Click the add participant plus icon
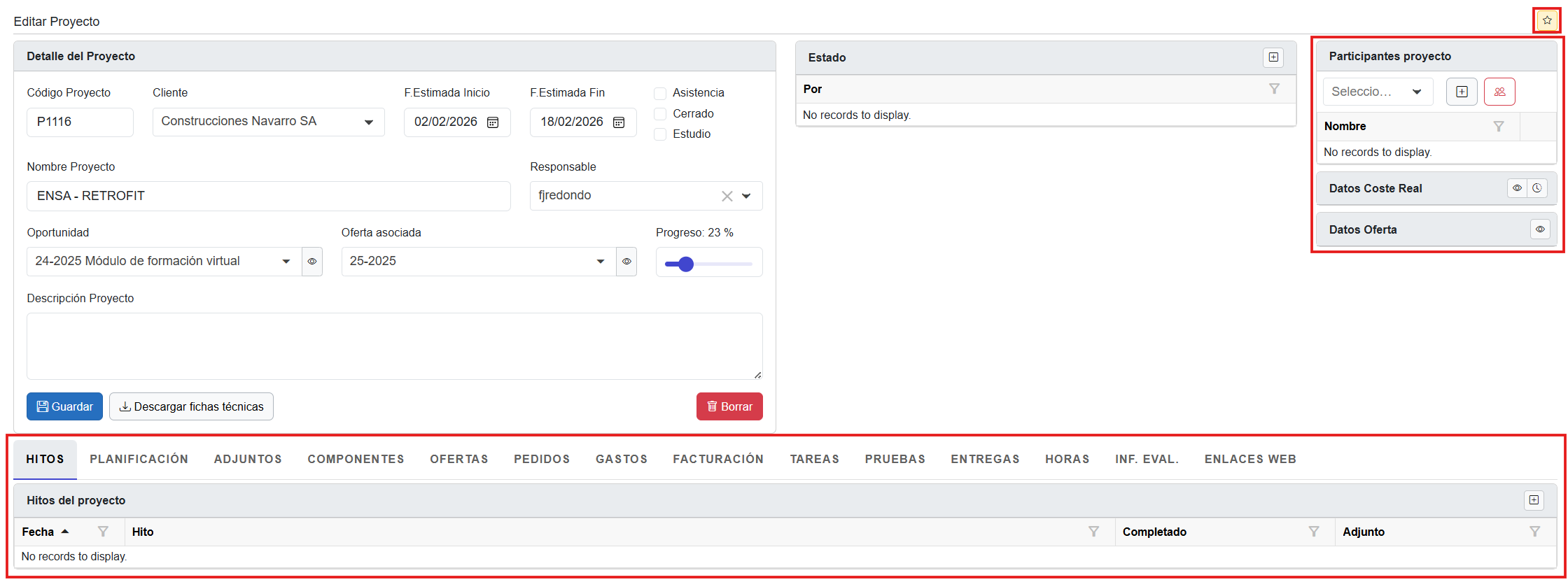Screen dimensions: 1568x582 pyautogui.click(x=1462, y=92)
